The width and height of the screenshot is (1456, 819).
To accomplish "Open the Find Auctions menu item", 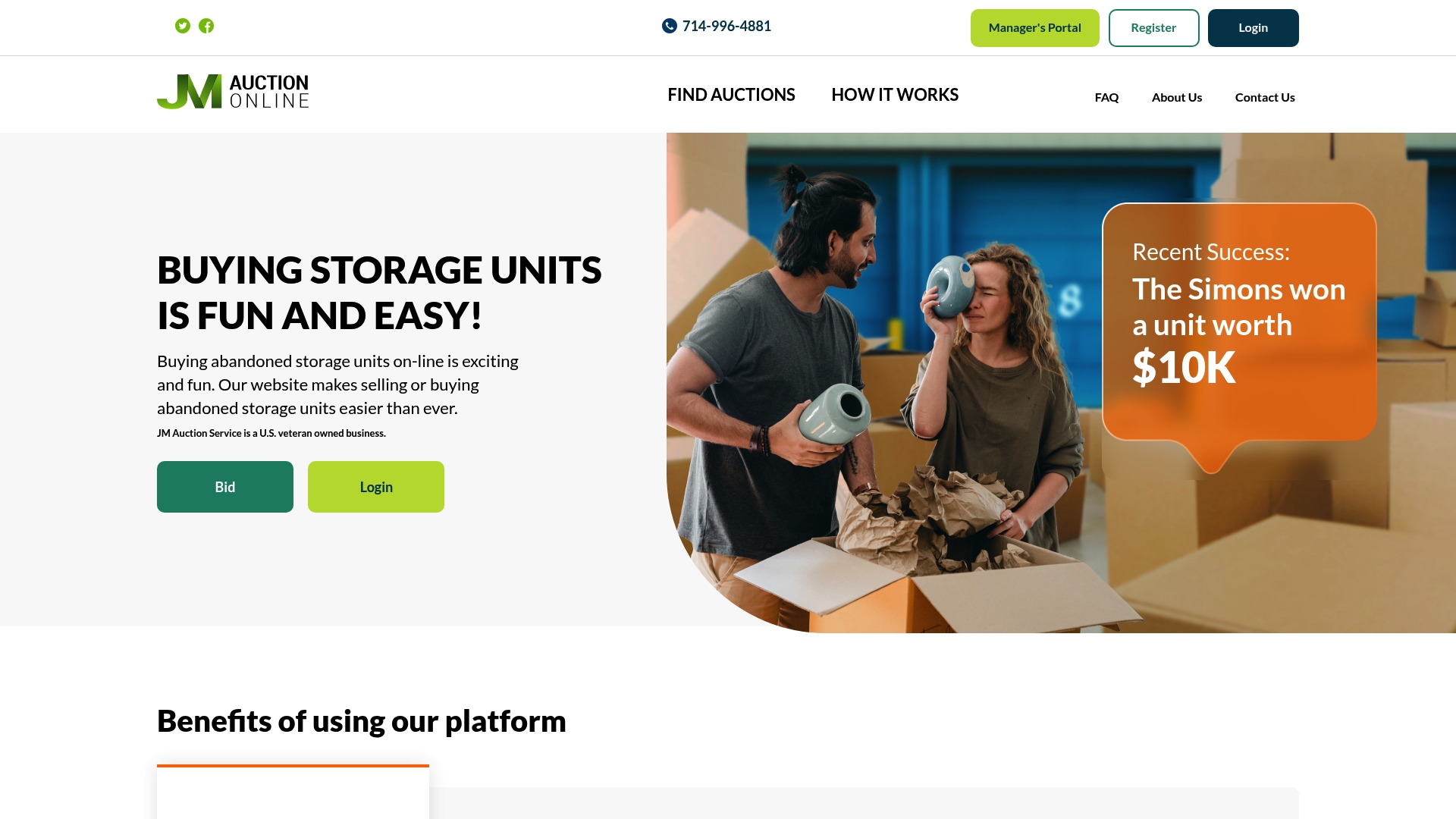I will [731, 95].
